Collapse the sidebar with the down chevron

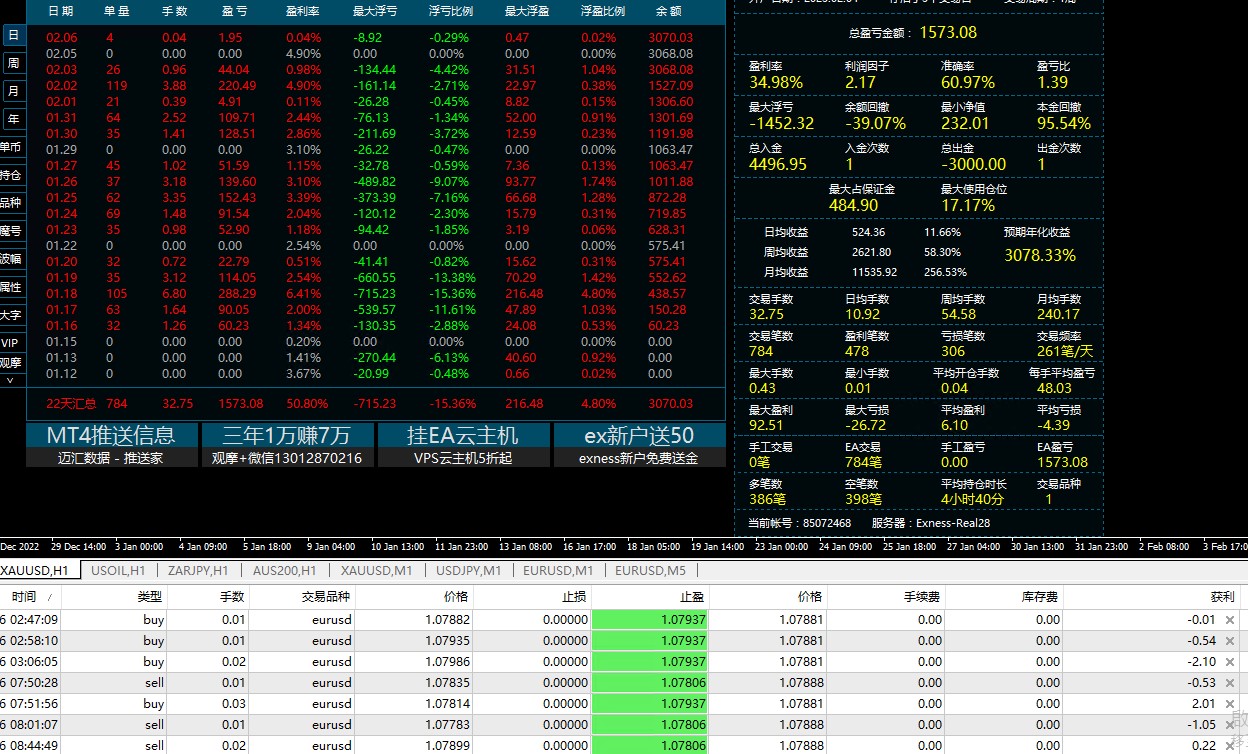pyautogui.click(x=10, y=380)
